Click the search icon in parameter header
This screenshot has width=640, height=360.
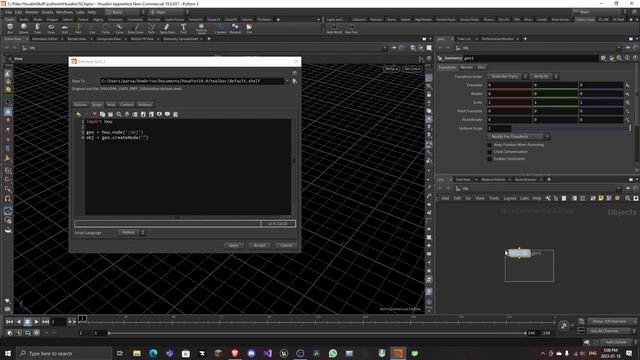(620, 58)
